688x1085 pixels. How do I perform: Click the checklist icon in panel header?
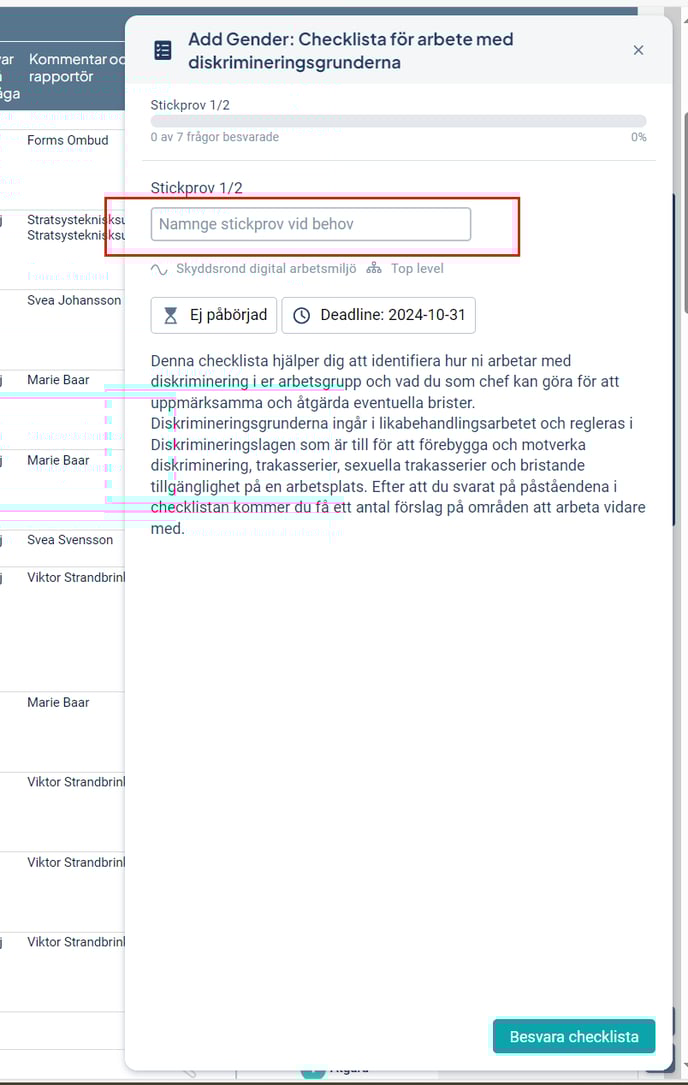click(161, 51)
